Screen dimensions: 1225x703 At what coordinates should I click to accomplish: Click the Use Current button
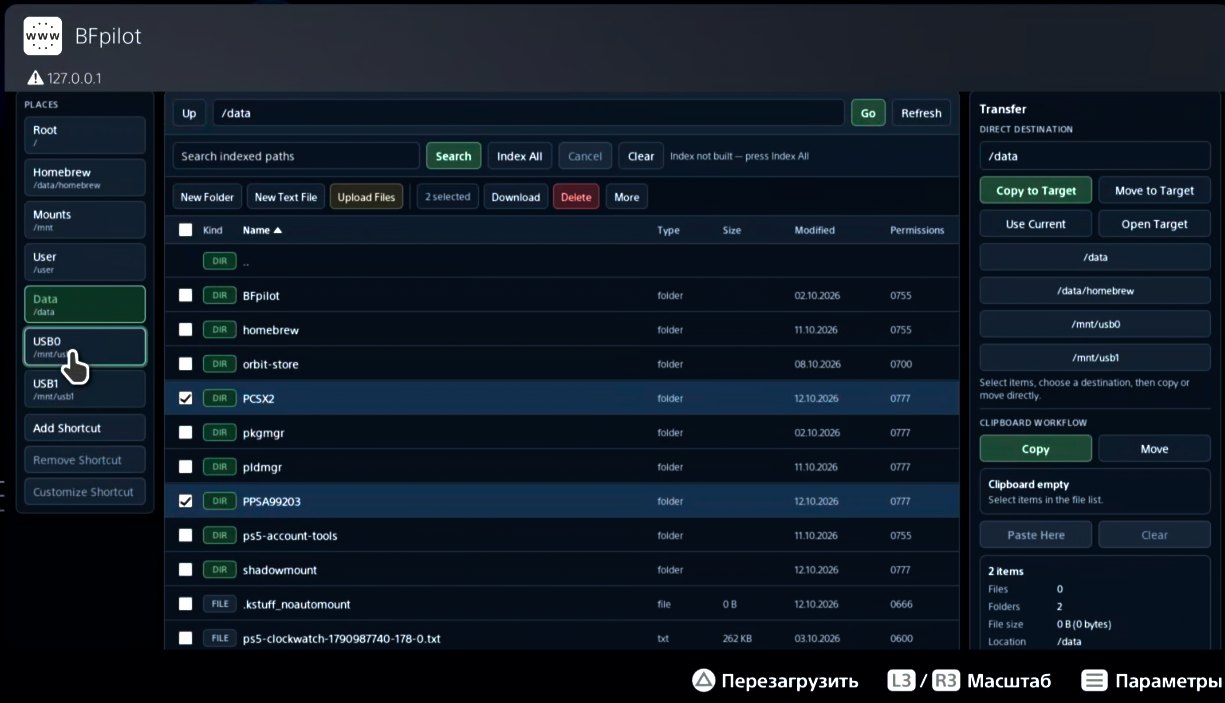[1036, 224]
